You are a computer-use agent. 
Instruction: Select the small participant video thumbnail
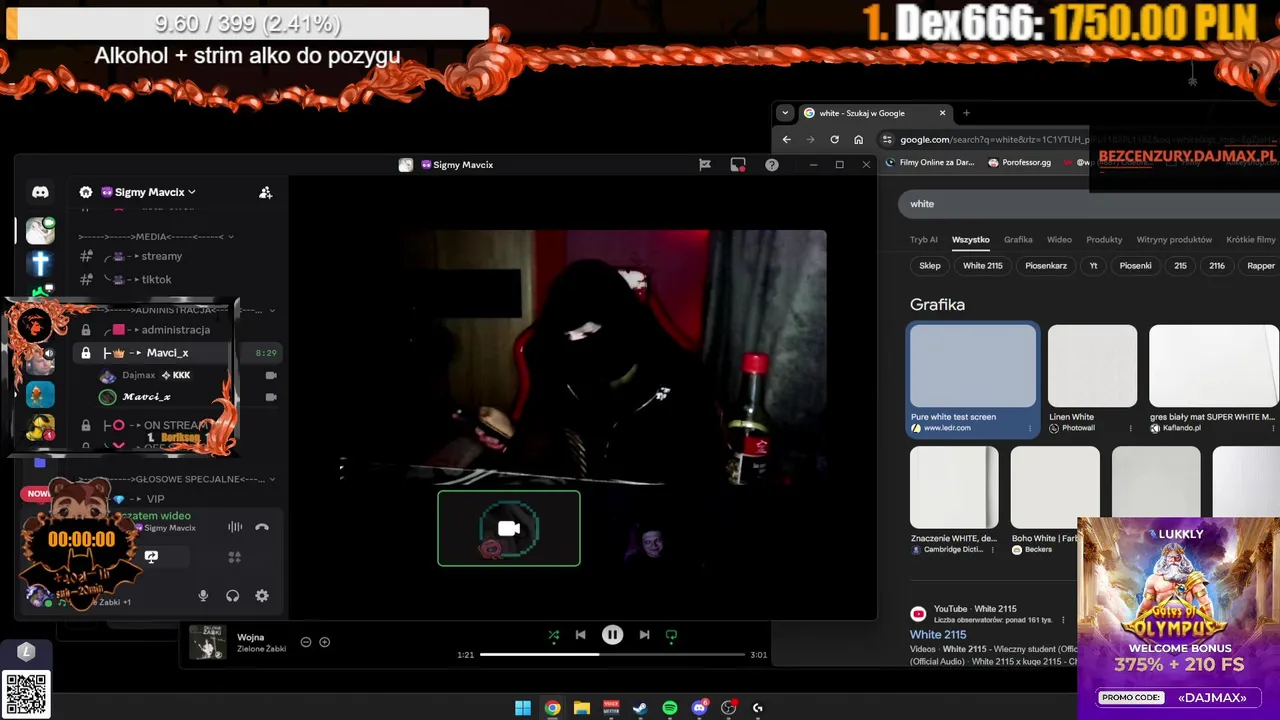click(x=652, y=543)
